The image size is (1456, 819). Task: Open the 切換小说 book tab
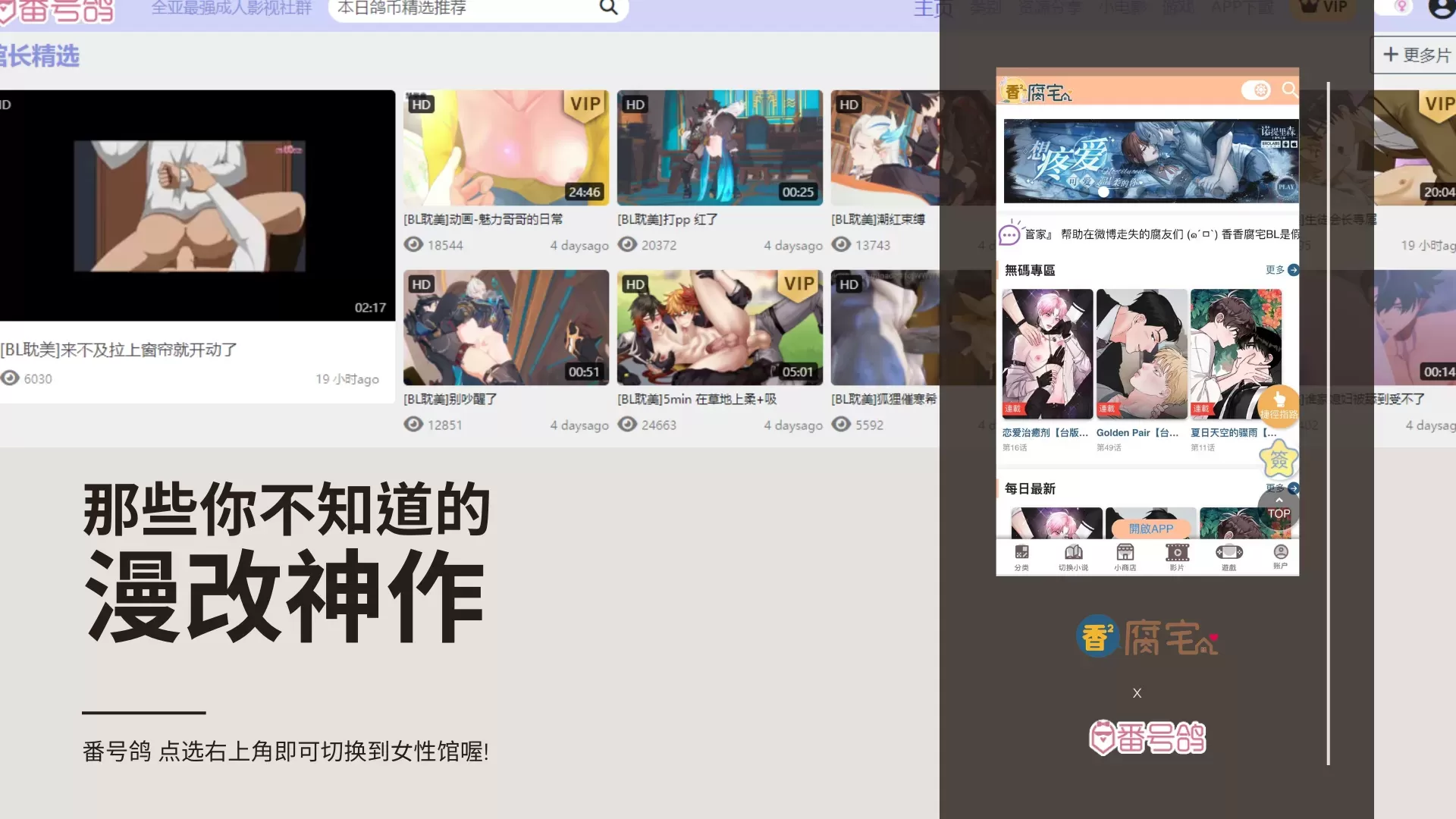[x=1073, y=557]
